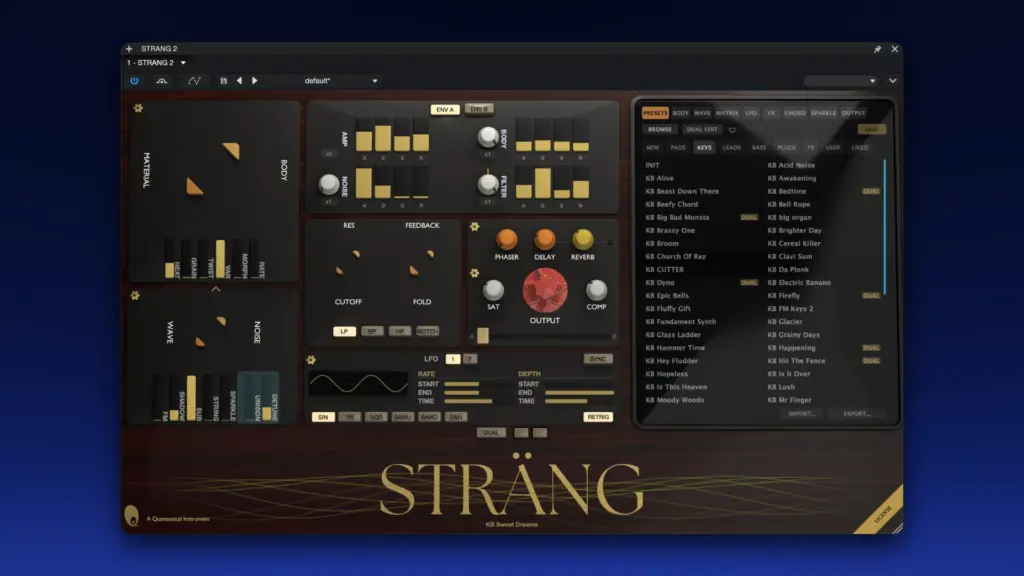
Task: Select the BASS preset category
Action: (x=759, y=148)
